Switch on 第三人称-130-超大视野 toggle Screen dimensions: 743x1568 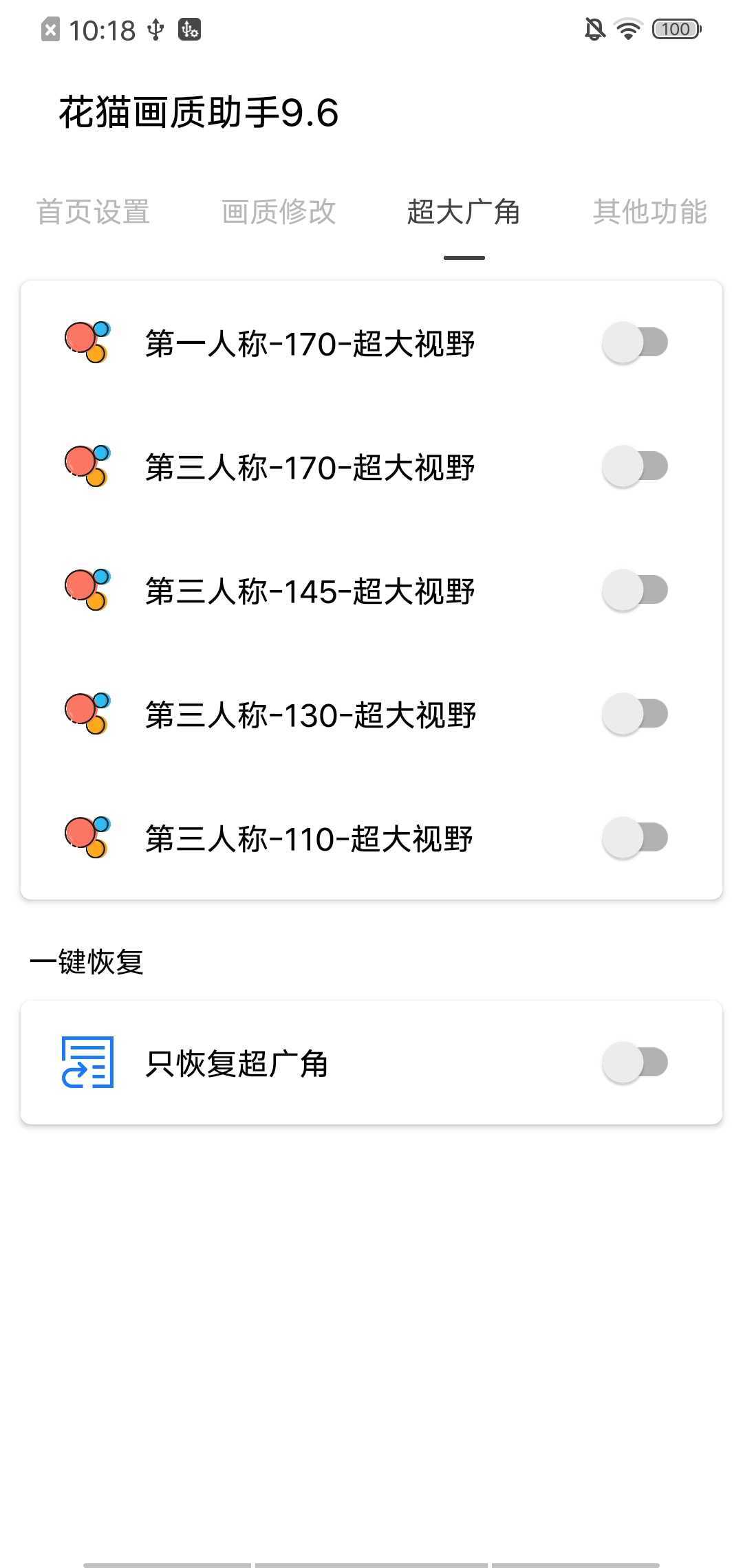tap(635, 714)
